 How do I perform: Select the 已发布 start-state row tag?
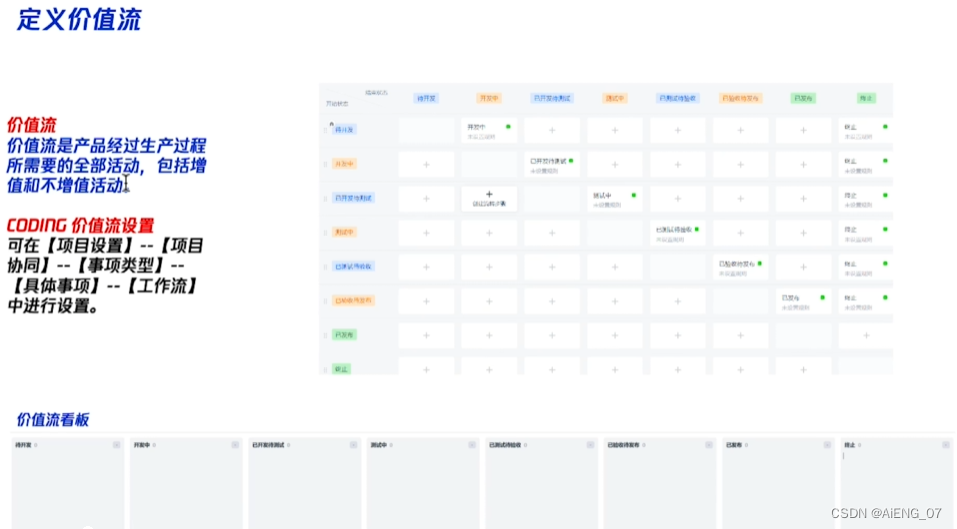344,335
